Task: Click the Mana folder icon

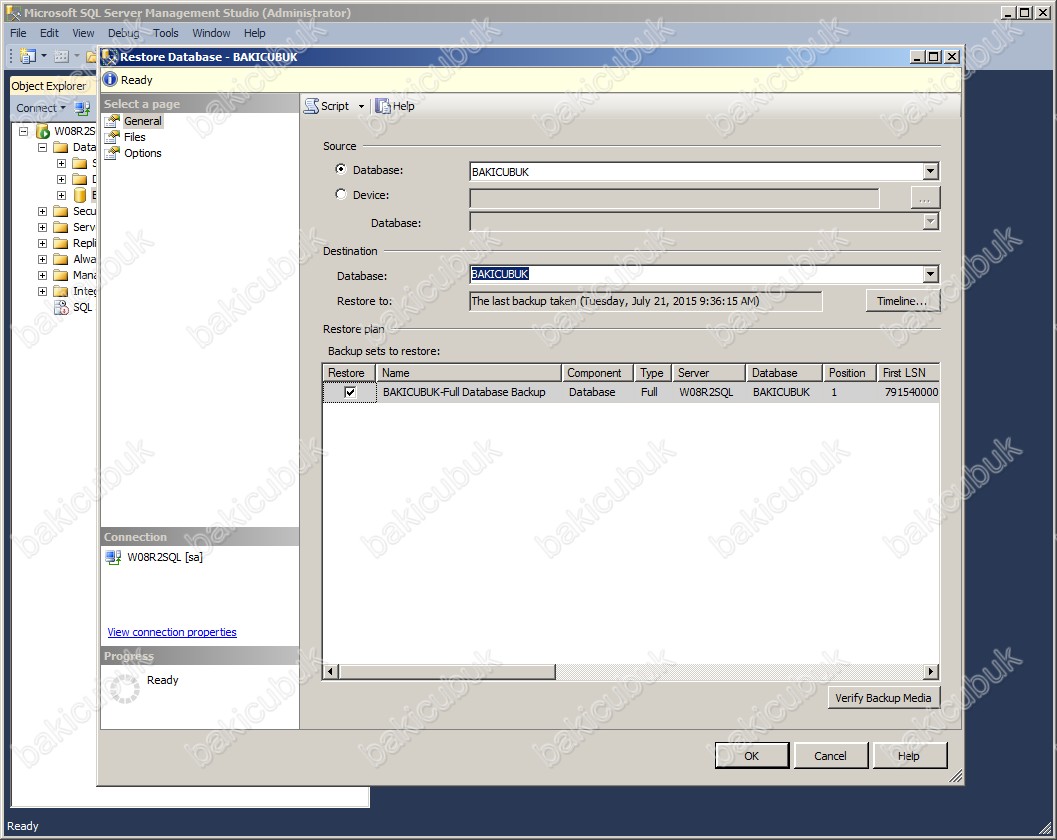Action: (x=61, y=275)
